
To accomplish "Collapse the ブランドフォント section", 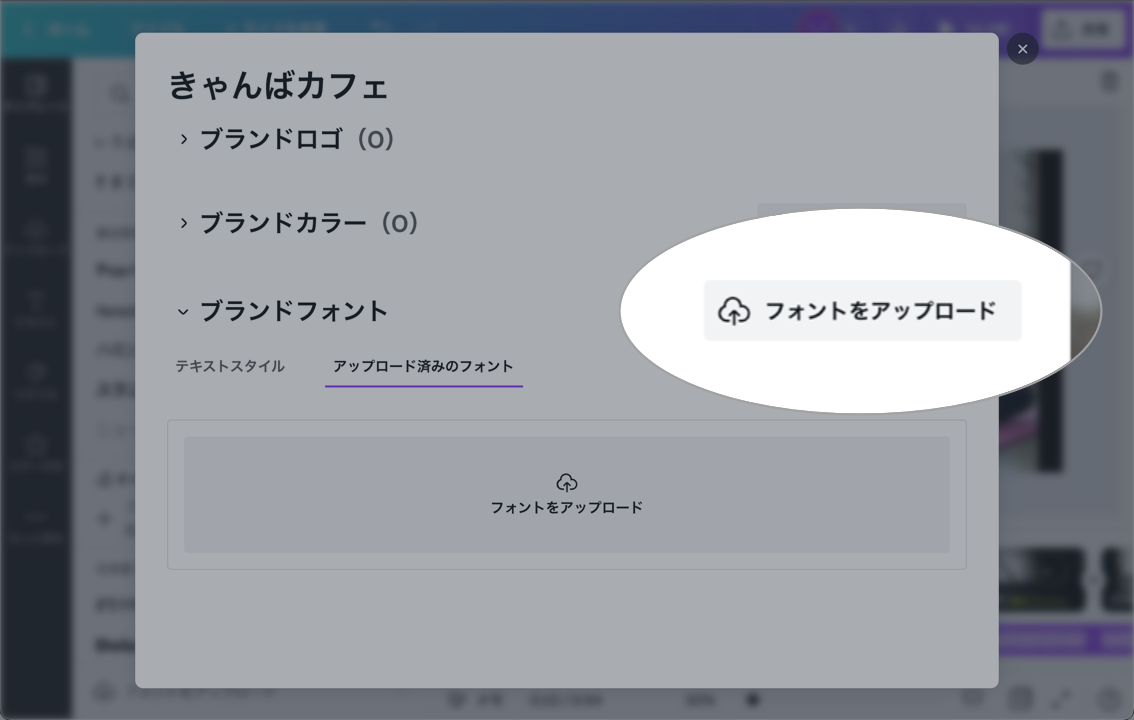I will (183, 312).
